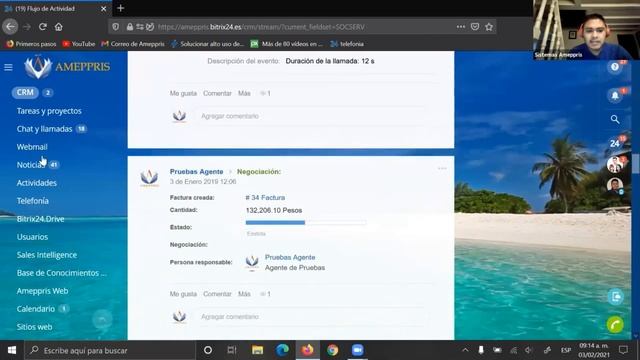This screenshot has height=360, width=640.
Task: Click the Pruebas Agente post avatar
Action: pos(149,178)
